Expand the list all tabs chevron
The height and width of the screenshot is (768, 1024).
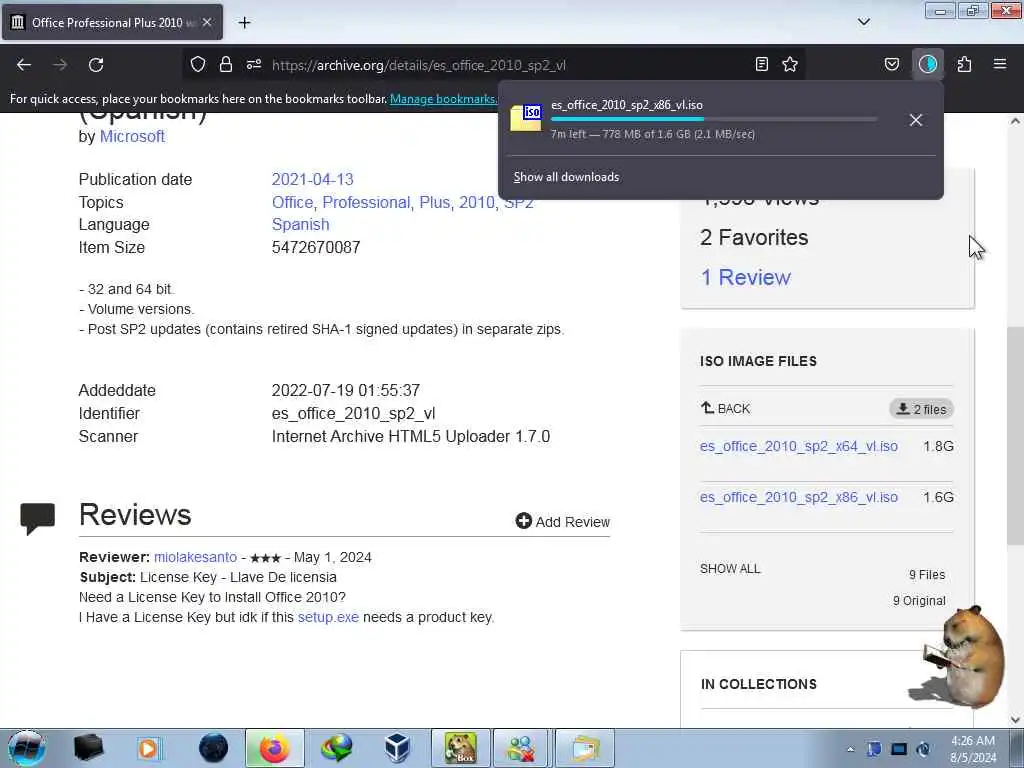tap(864, 22)
